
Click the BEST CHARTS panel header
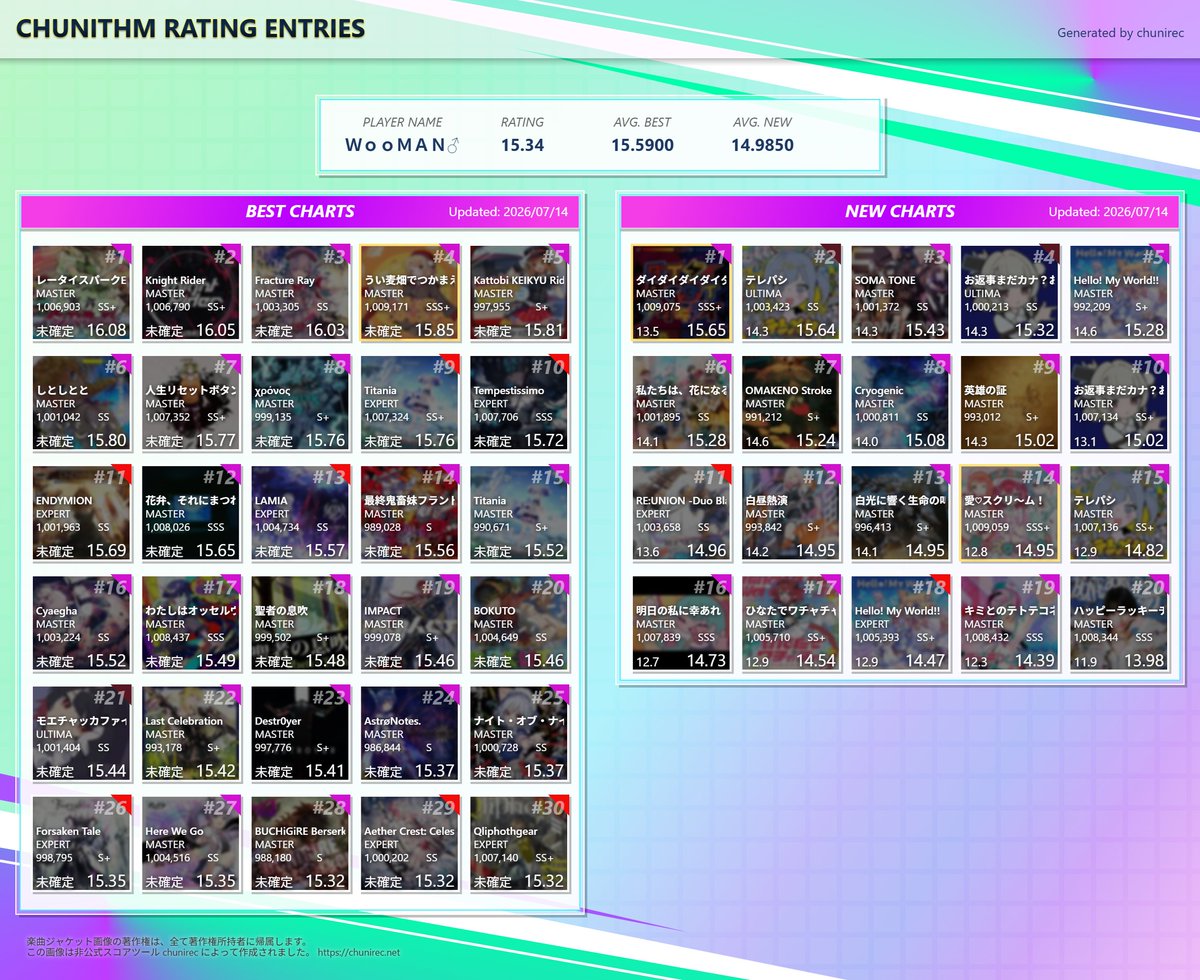[x=300, y=211]
